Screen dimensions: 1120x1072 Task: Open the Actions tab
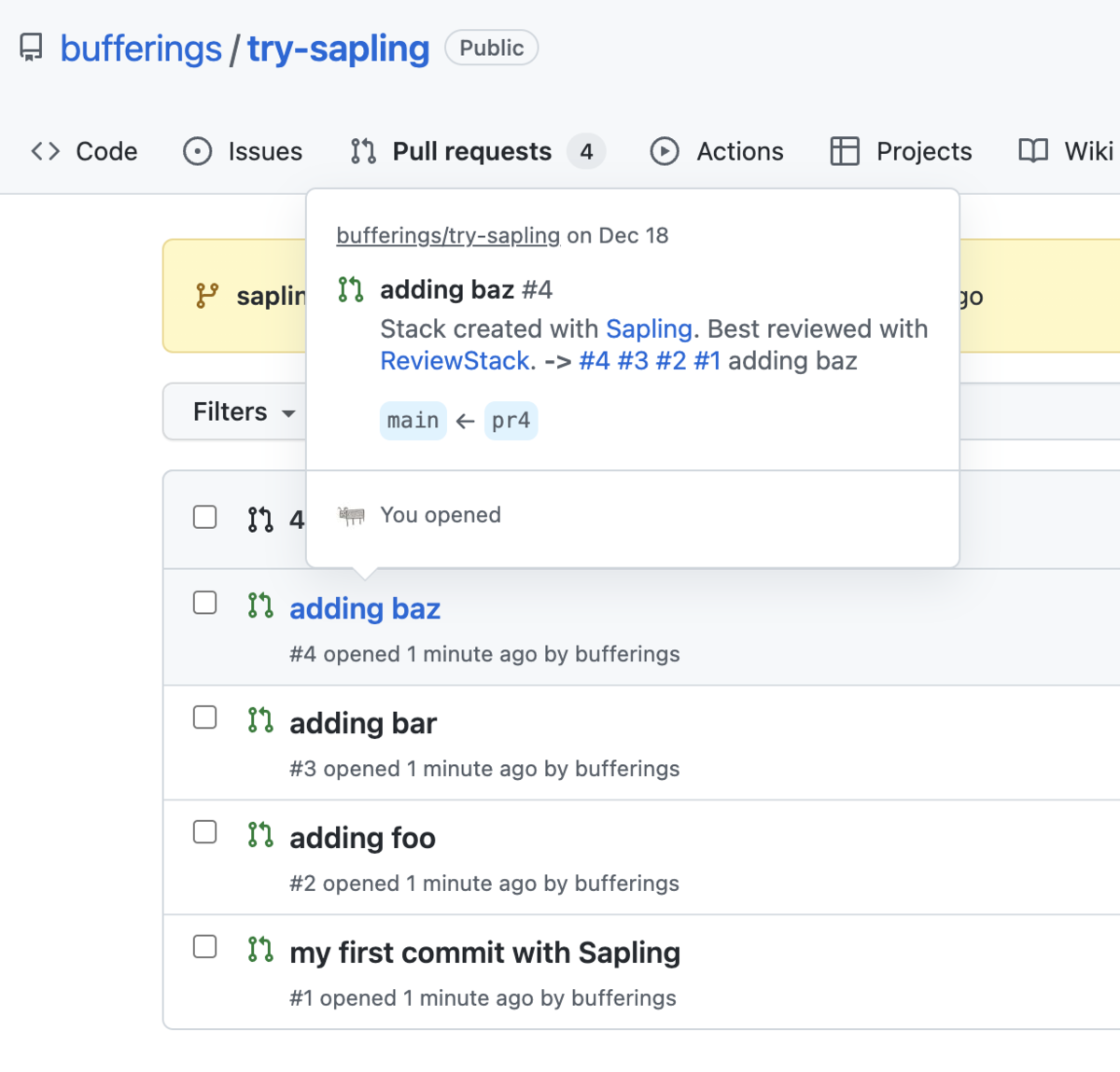click(x=717, y=151)
